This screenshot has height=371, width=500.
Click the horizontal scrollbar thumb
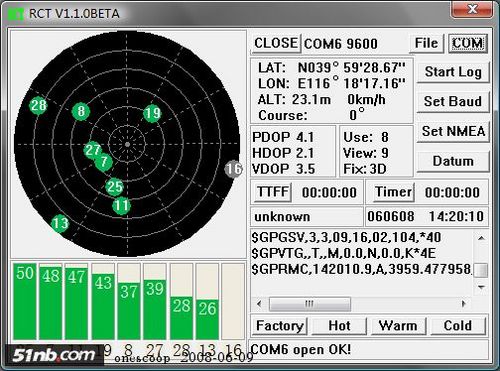click(310, 304)
